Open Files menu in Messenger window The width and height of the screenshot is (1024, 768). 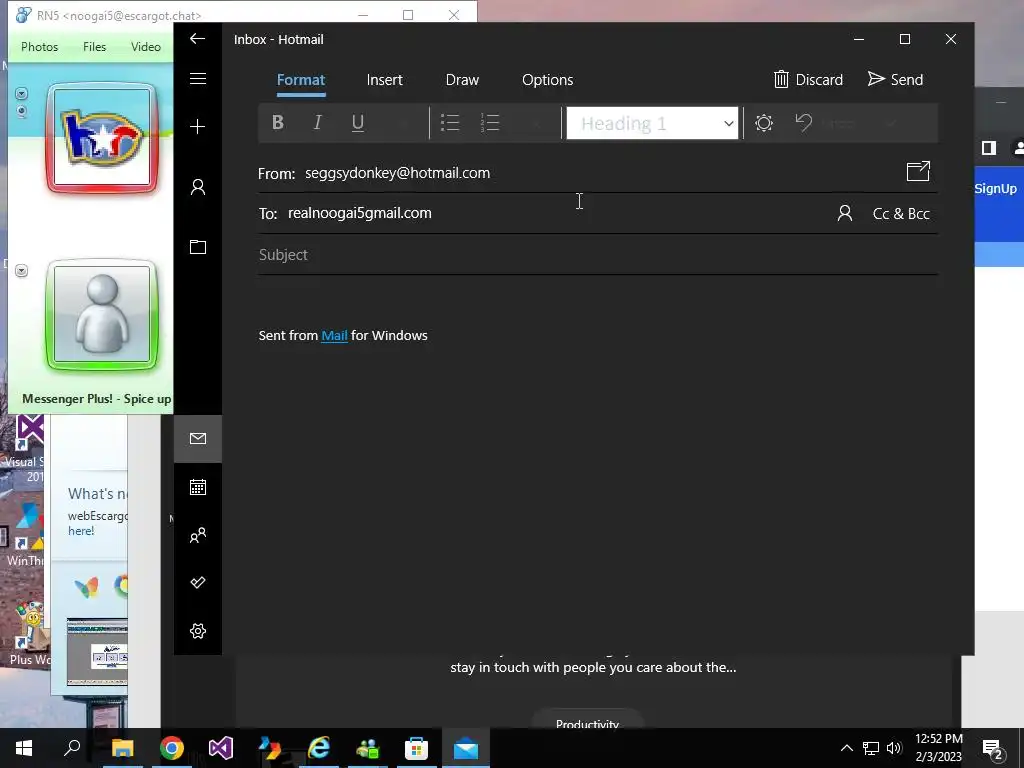pos(94,47)
